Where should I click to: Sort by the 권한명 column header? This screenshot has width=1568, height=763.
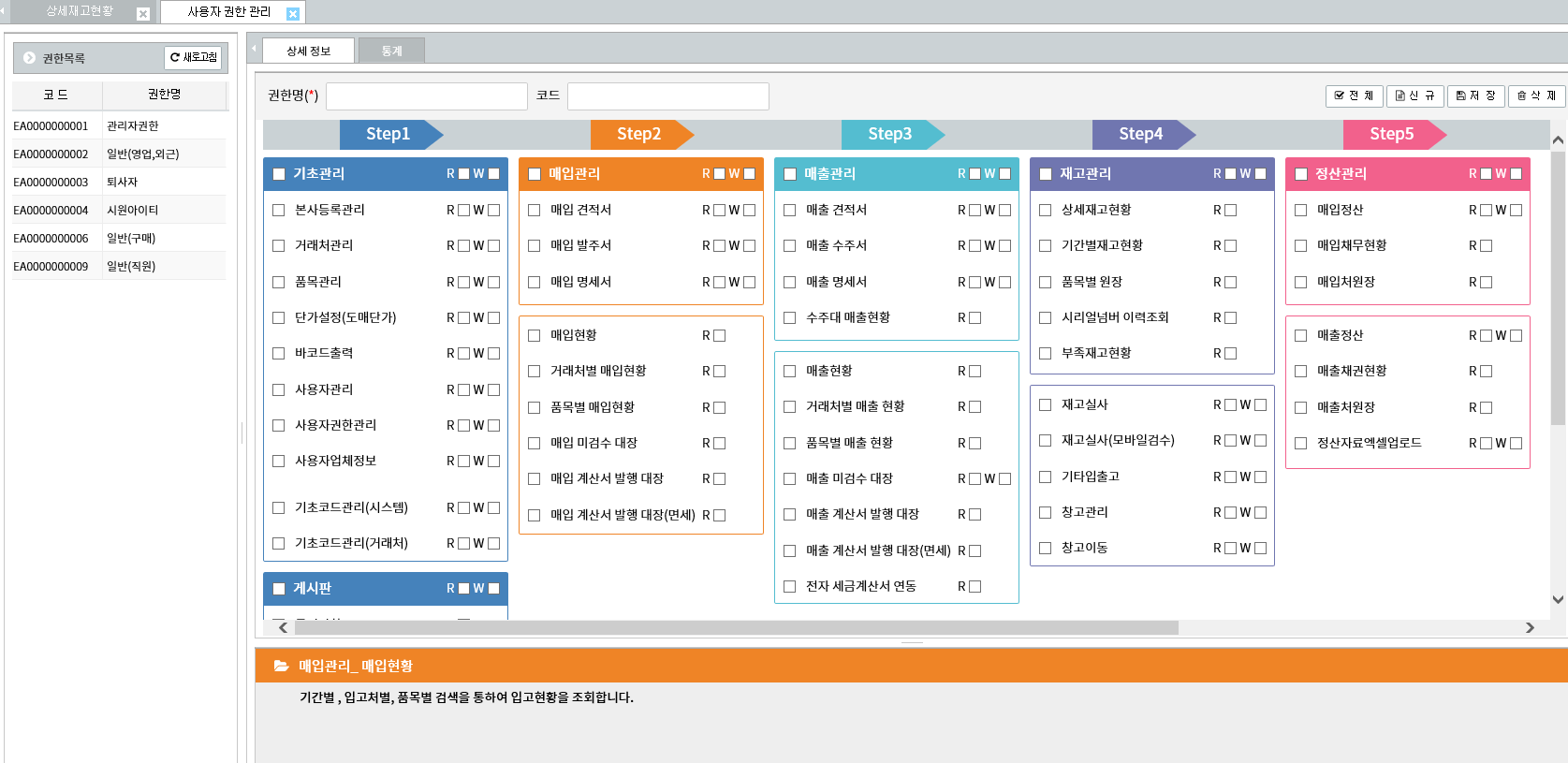pyautogui.click(x=164, y=95)
